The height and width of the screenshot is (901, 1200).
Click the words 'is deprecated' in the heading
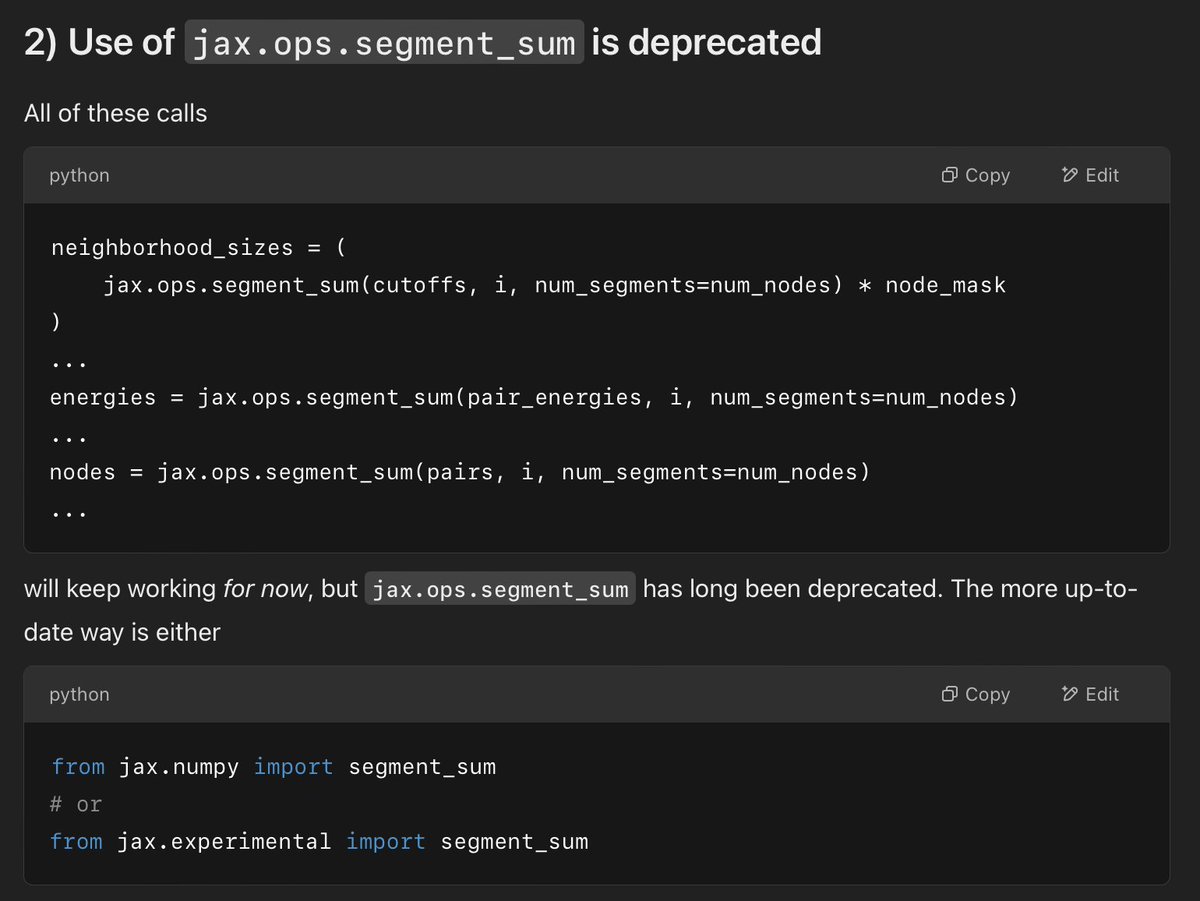(x=706, y=43)
